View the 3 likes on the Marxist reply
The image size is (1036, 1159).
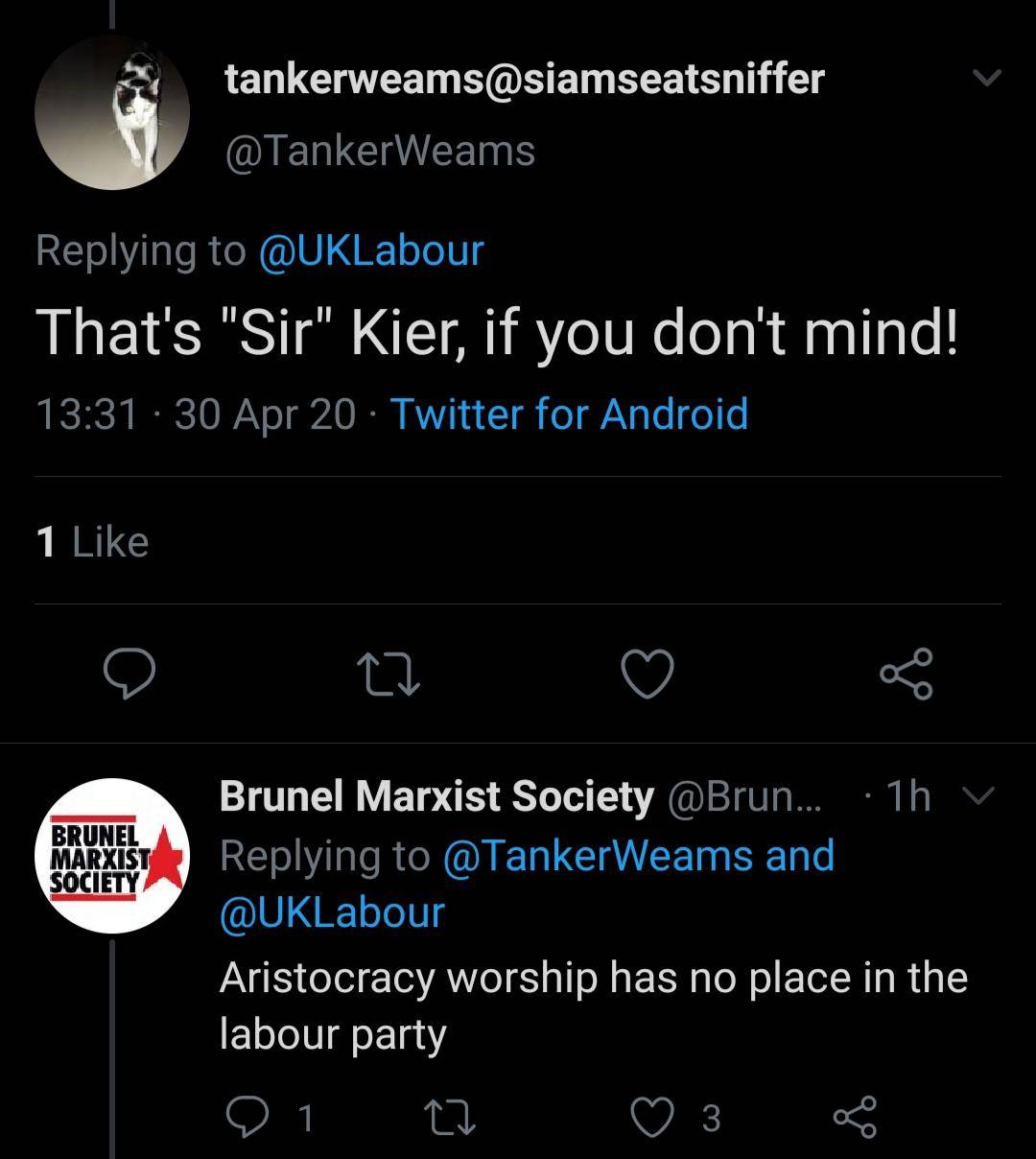(x=710, y=1116)
